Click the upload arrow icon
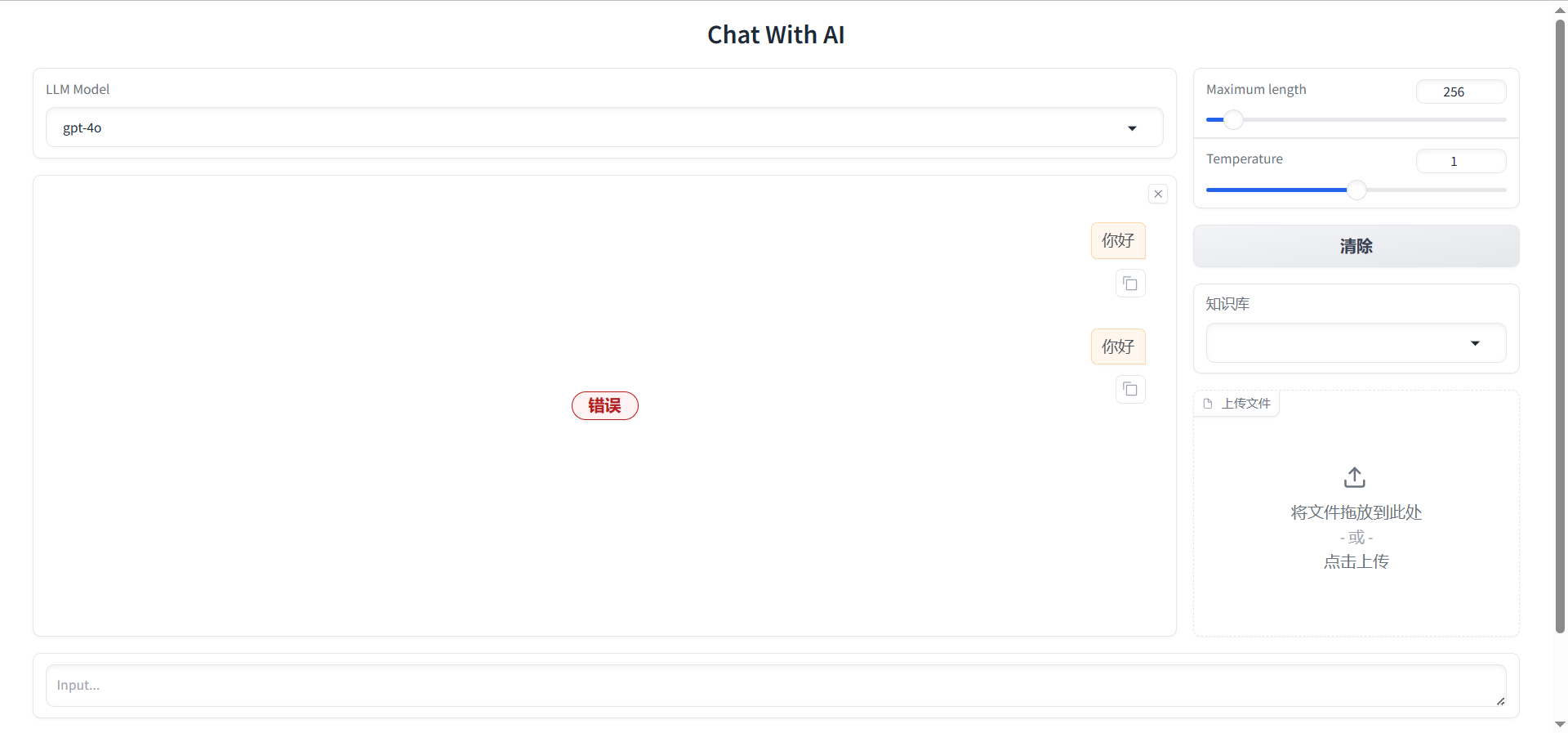 1355,477
